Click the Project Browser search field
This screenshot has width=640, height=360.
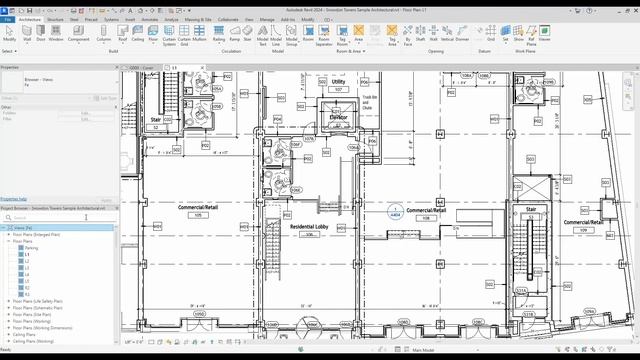(x=59, y=218)
